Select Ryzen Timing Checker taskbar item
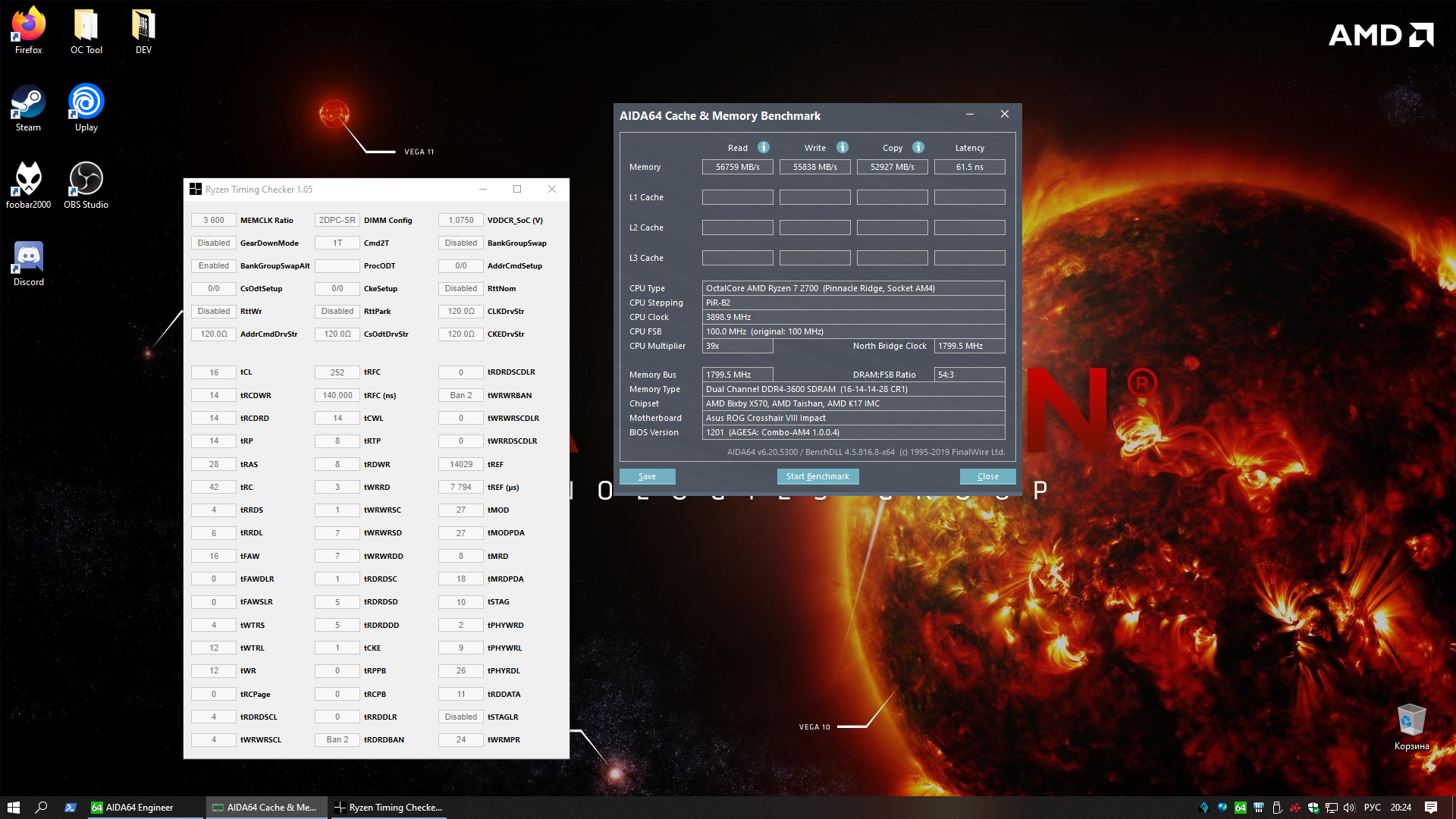 click(388, 808)
